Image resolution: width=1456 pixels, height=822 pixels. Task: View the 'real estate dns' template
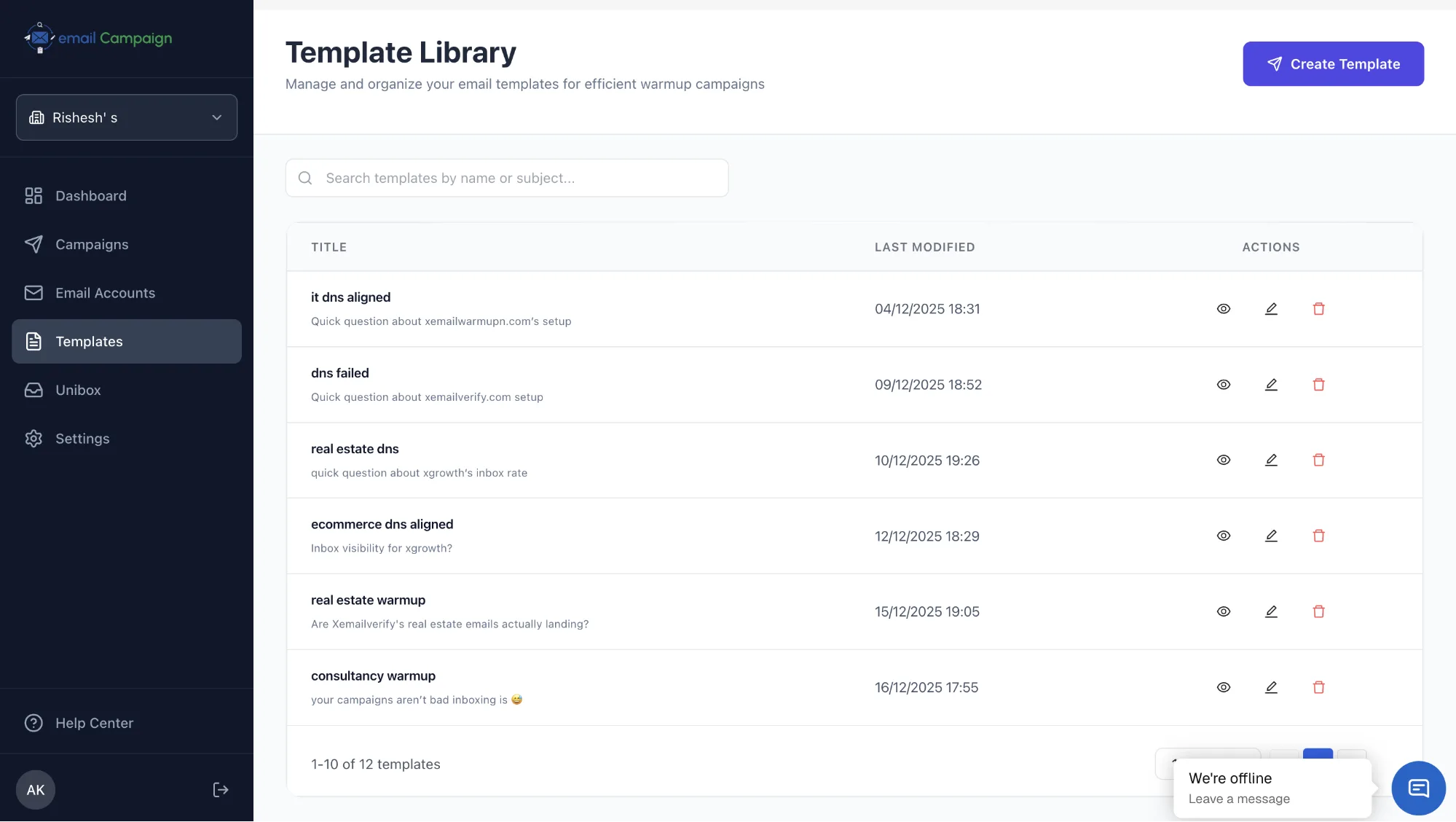1224,460
